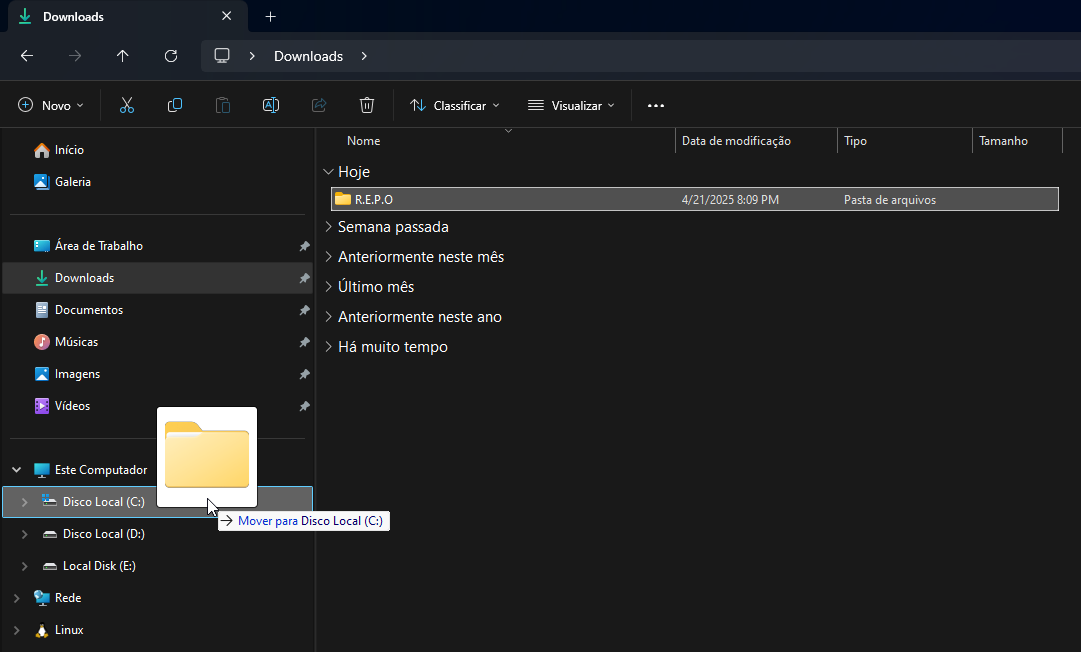Open a new tab with plus icon

pyautogui.click(x=270, y=17)
